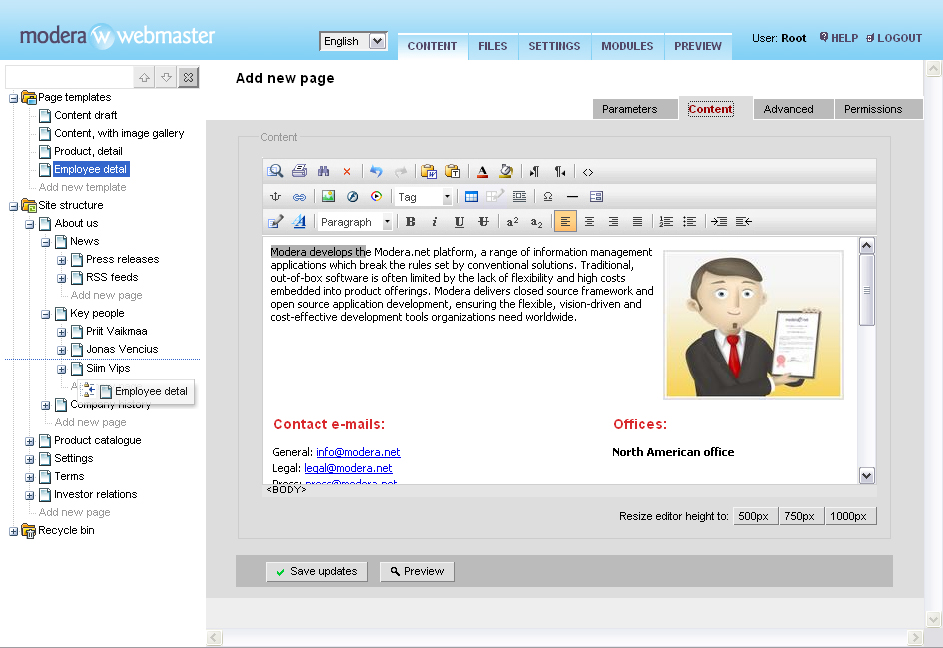943x648 pixels.
Task: Toggle align center
Action: 589,221
